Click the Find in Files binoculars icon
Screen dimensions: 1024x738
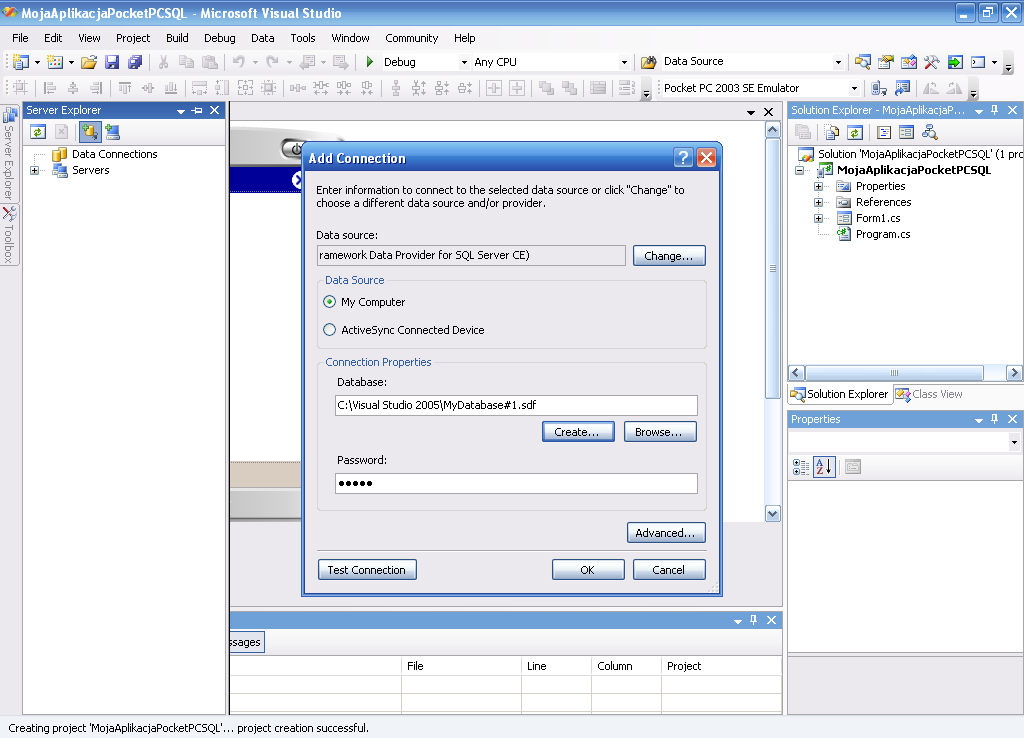tap(648, 62)
